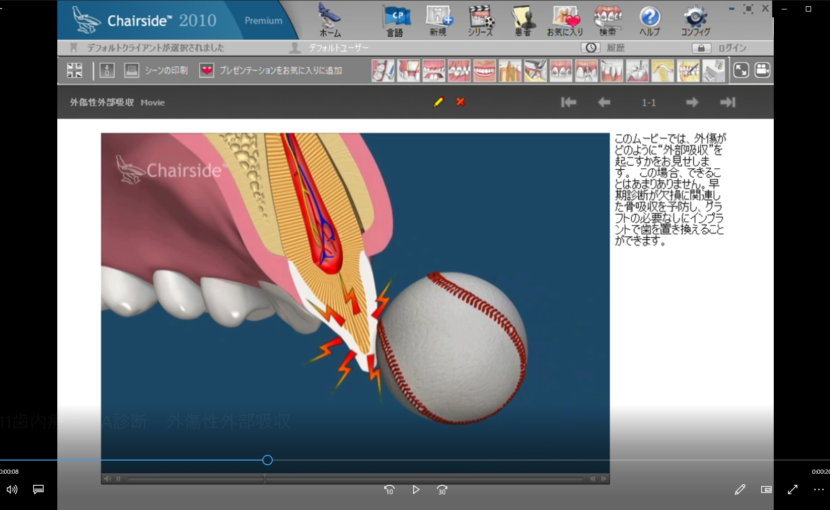The width and height of the screenshot is (830, 510).
Task: Click the 外傷性外部吸収 Movie title
Action: (x=117, y=102)
